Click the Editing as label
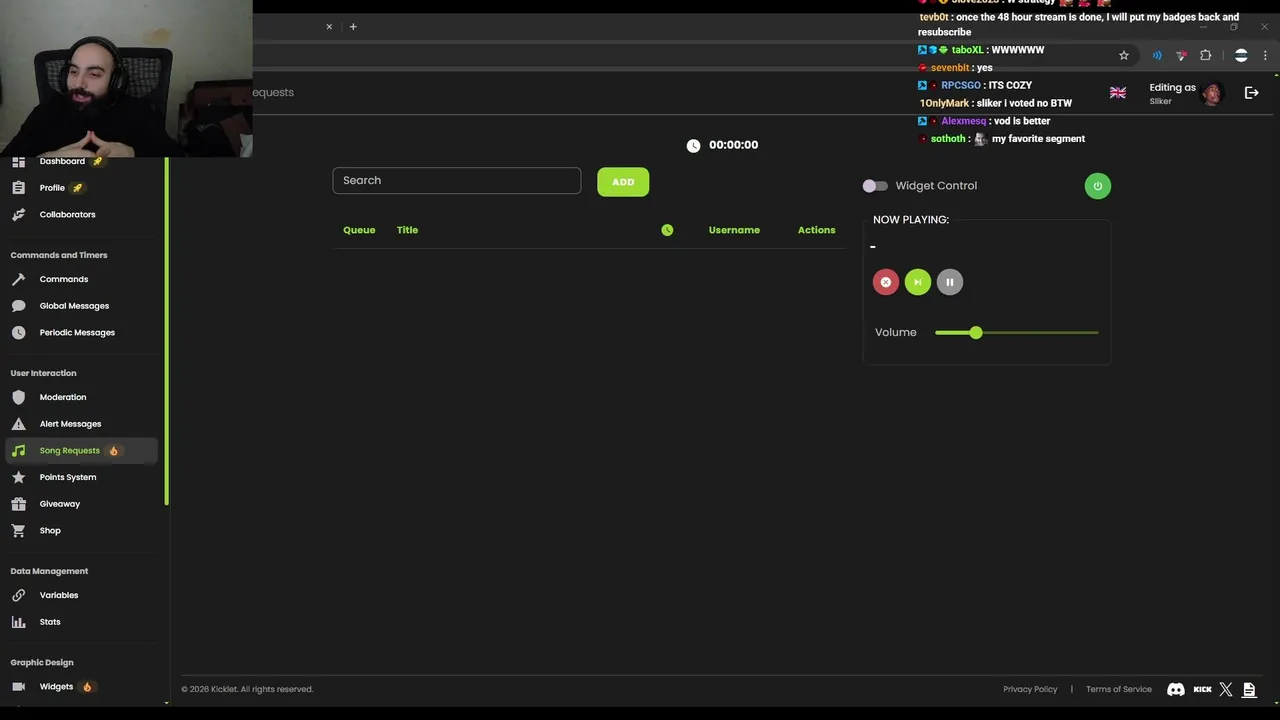Viewport: 1280px width, 720px height. point(1172,87)
